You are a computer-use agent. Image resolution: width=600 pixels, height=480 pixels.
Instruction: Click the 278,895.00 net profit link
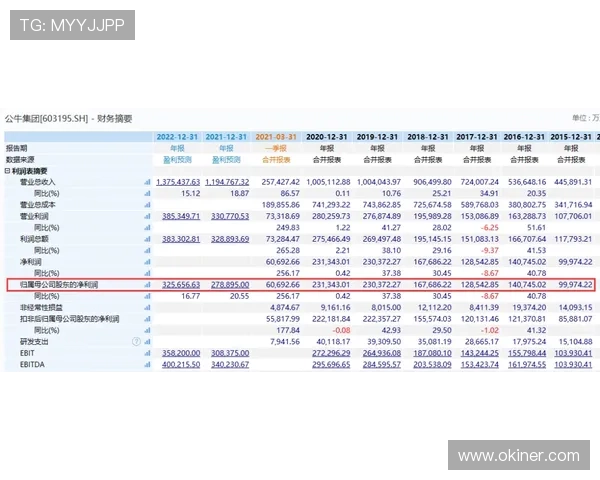pyautogui.click(x=227, y=285)
